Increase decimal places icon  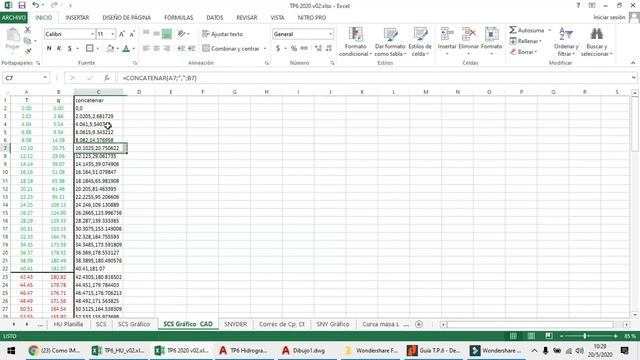click(x=318, y=48)
